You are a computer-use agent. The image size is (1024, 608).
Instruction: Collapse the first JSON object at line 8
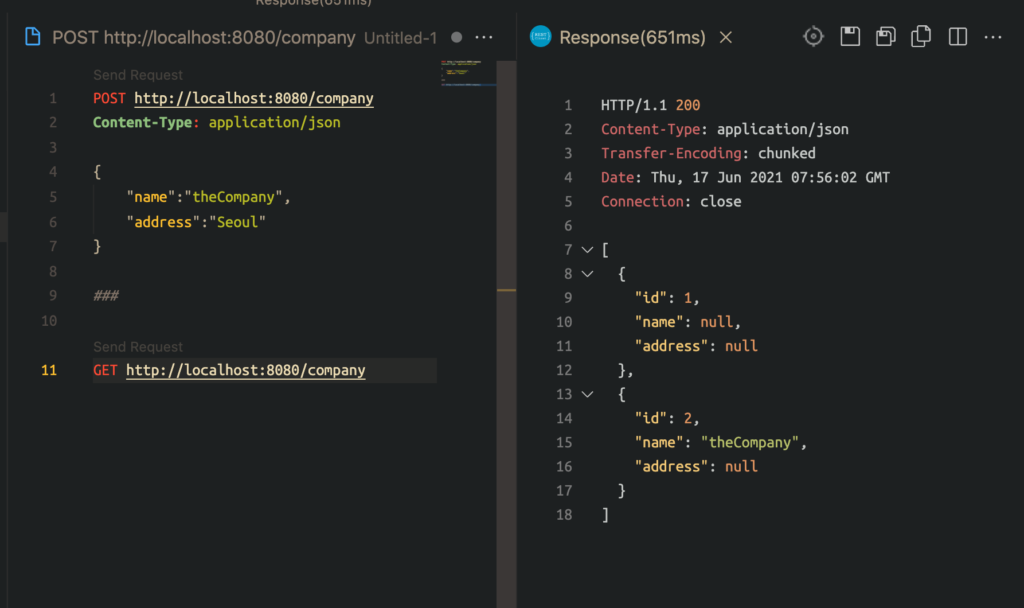(x=587, y=274)
